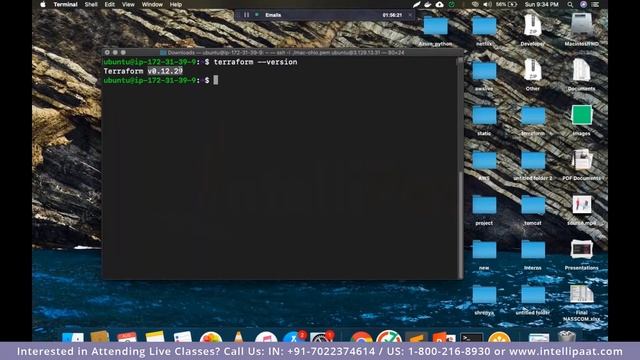Open Notification Center list icon
Image resolution: width=640 pixels, height=360 pixels.
(596, 4)
